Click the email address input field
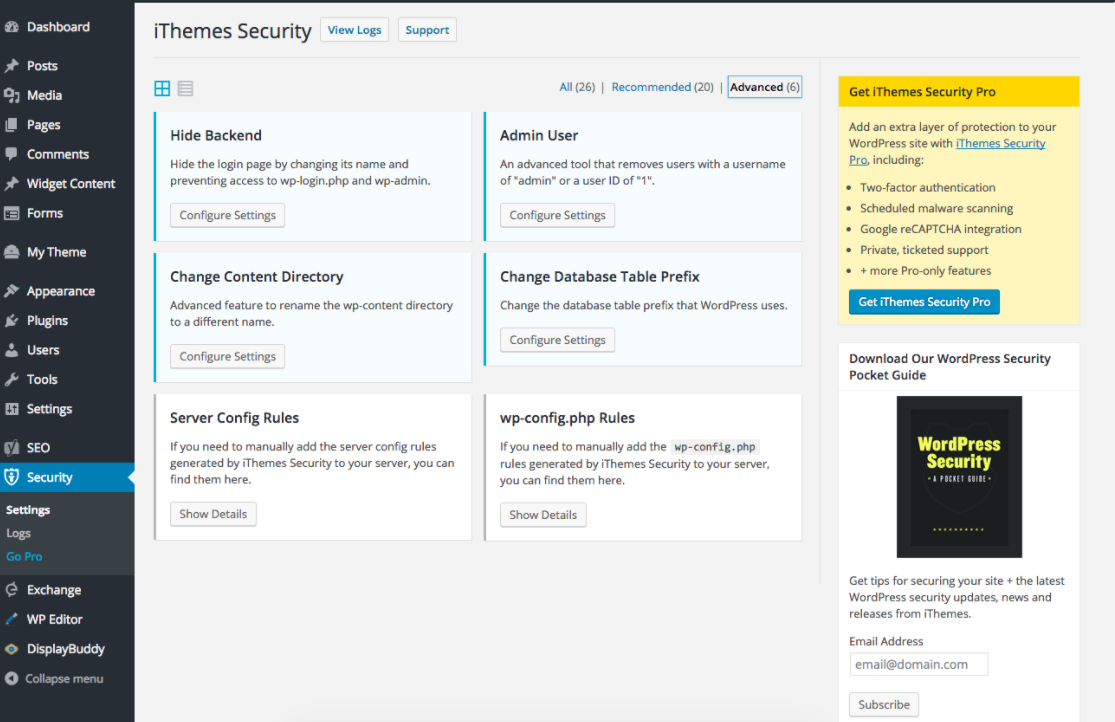 click(x=918, y=663)
